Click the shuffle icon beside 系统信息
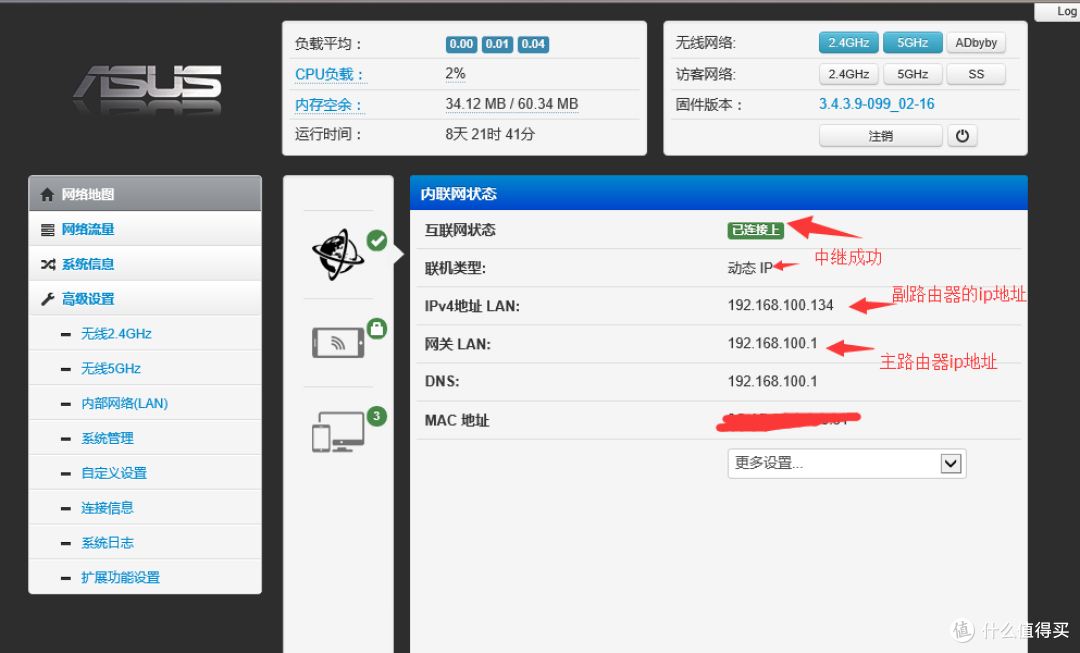The width and height of the screenshot is (1080, 653). (47, 265)
